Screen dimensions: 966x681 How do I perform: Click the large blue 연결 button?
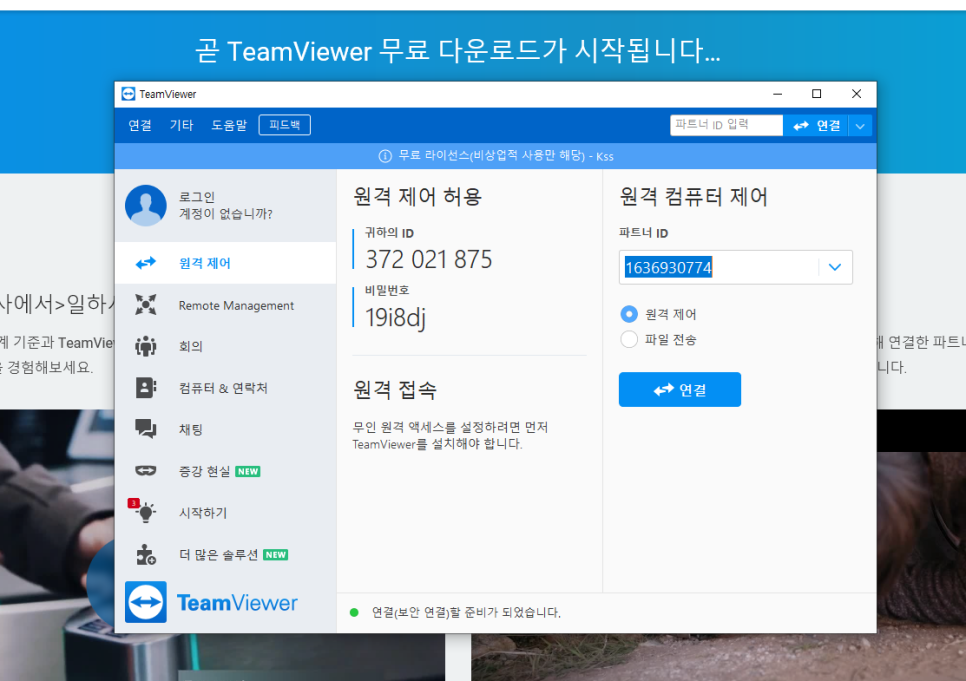click(680, 389)
